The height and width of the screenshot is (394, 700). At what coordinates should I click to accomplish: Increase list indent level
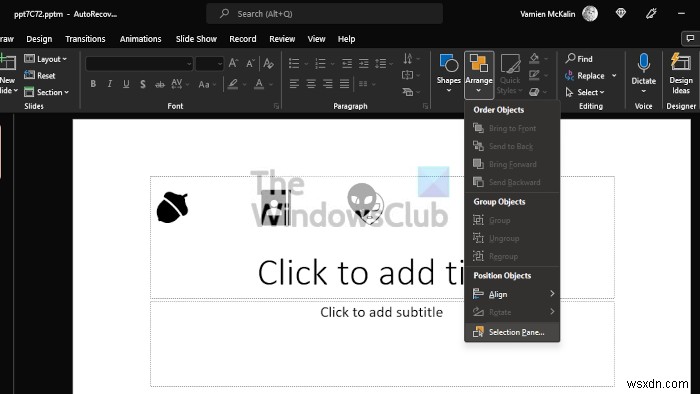364,63
